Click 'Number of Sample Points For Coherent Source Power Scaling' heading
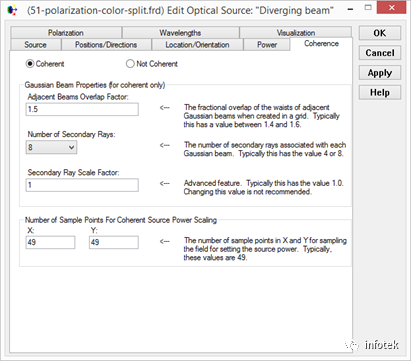Viewport: 411px width, 361px height. [121, 220]
